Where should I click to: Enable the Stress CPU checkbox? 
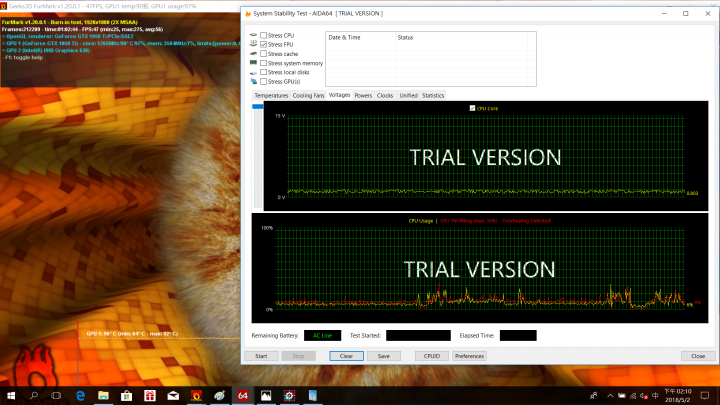coord(264,35)
